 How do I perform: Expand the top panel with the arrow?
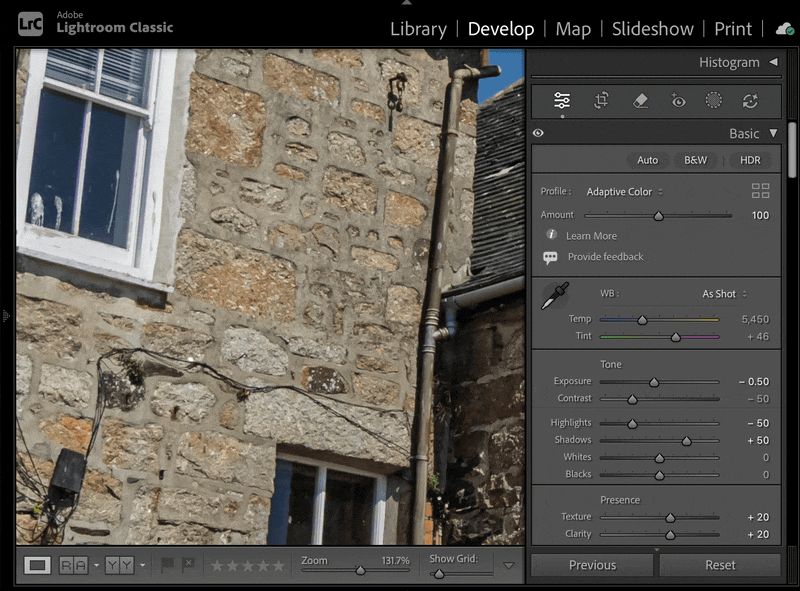[407, 3]
